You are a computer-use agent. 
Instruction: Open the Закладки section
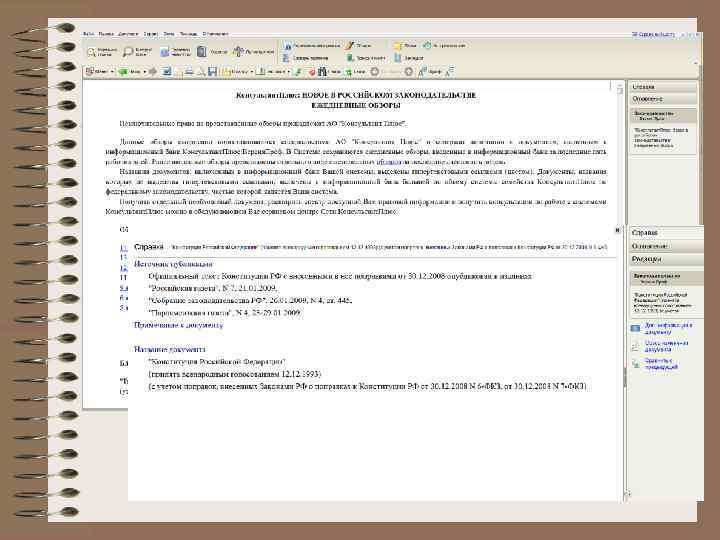(409, 58)
